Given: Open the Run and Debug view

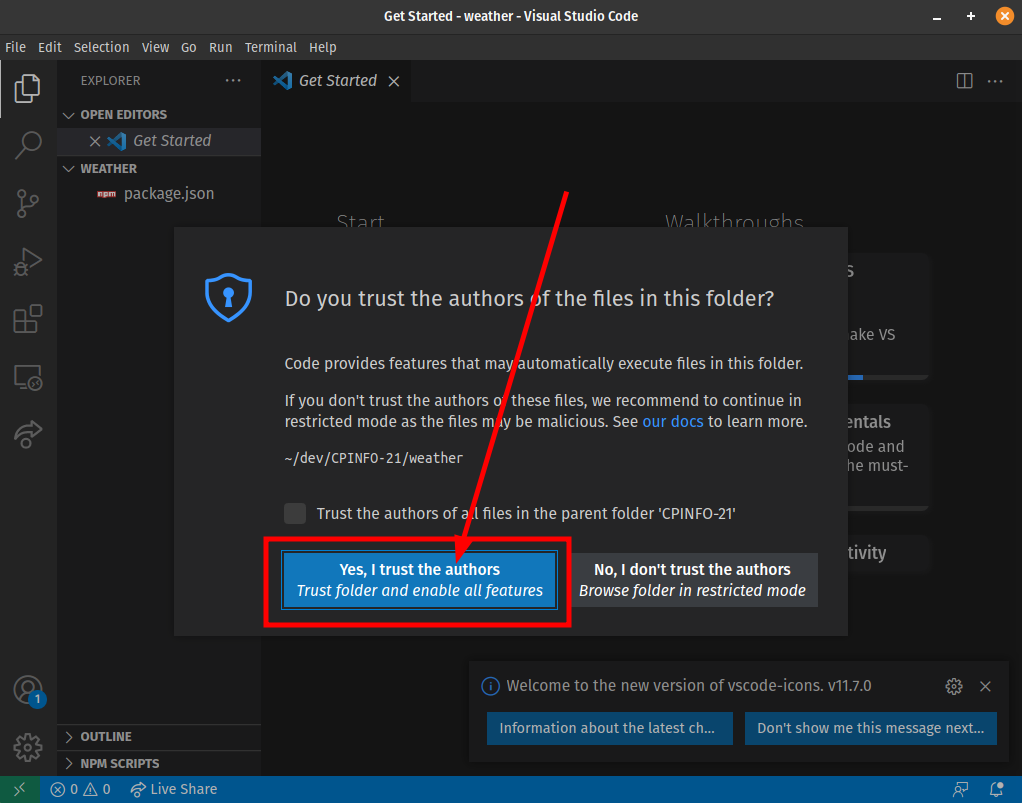Looking at the screenshot, I should (28, 261).
